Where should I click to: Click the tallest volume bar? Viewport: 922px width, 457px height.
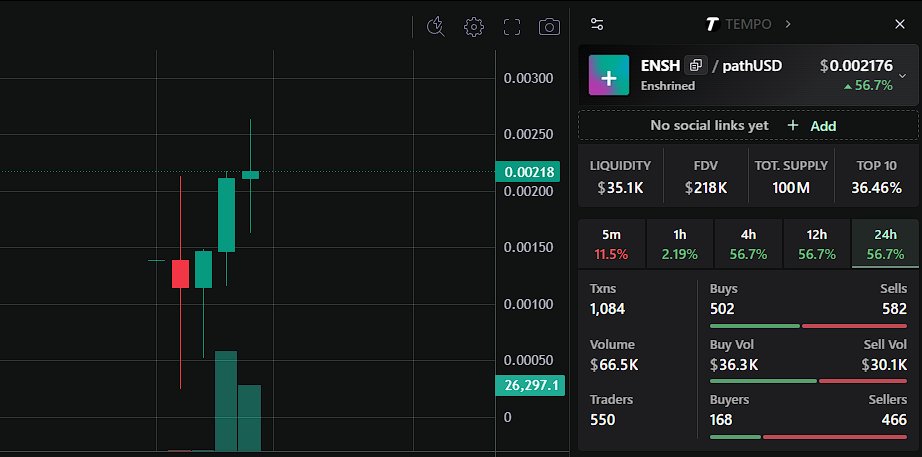coord(226,401)
